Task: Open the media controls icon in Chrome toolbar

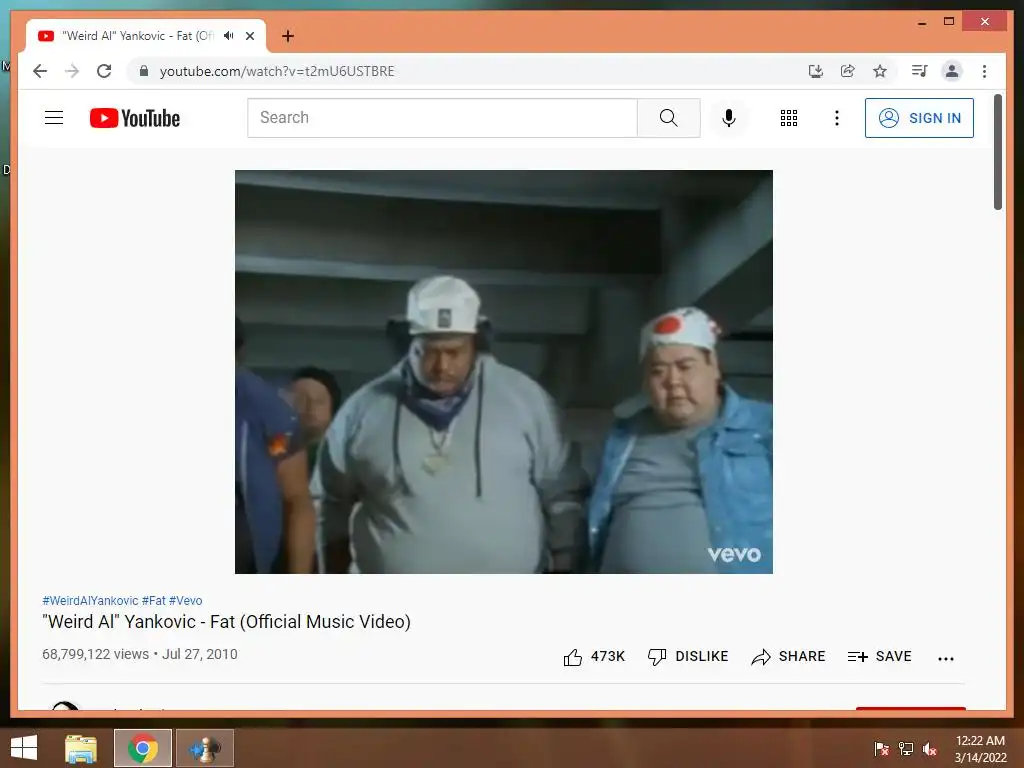Action: pyautogui.click(x=920, y=71)
